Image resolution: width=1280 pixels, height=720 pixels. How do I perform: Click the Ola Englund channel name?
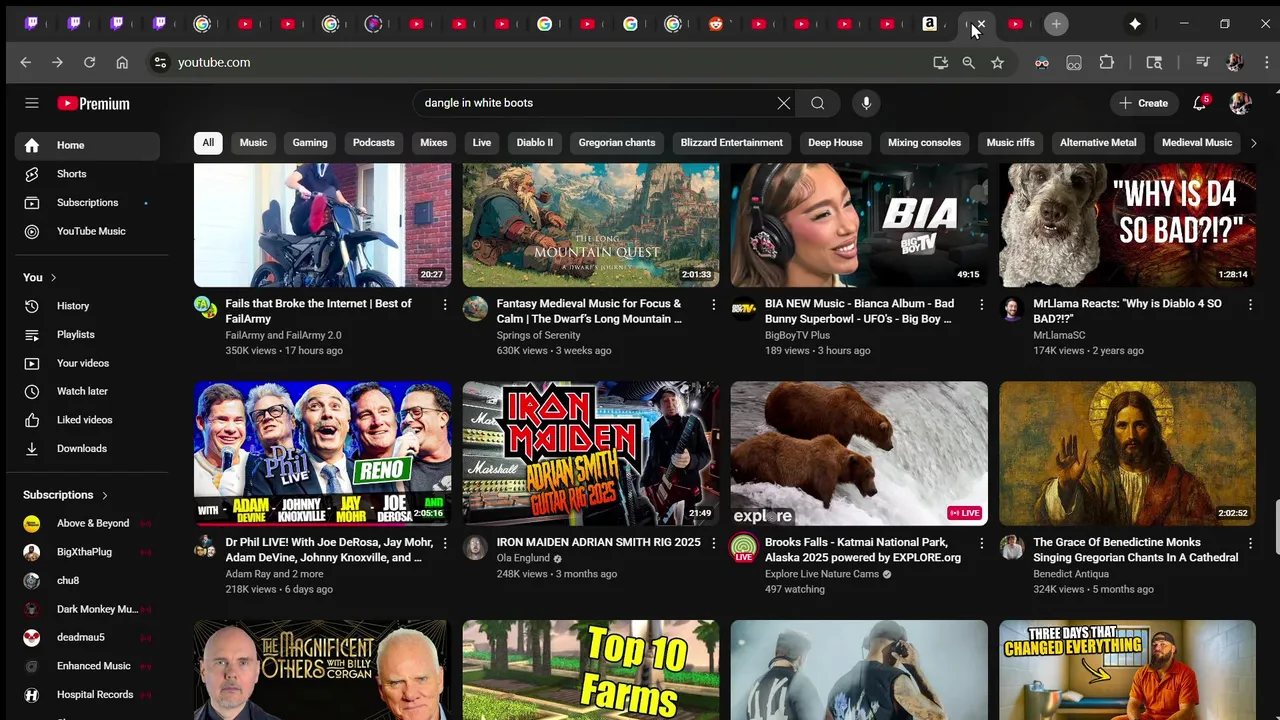tap(523, 558)
